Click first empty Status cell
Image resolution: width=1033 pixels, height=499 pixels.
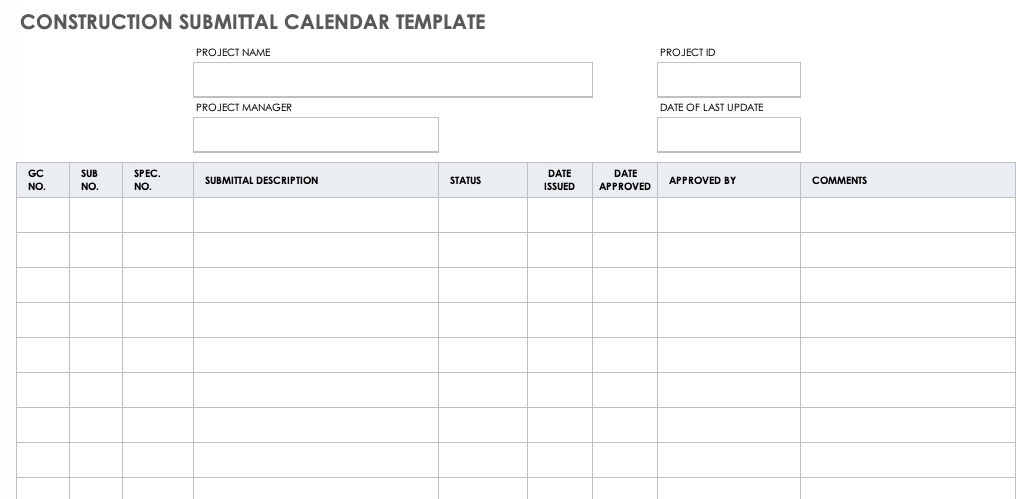pyautogui.click(x=483, y=215)
